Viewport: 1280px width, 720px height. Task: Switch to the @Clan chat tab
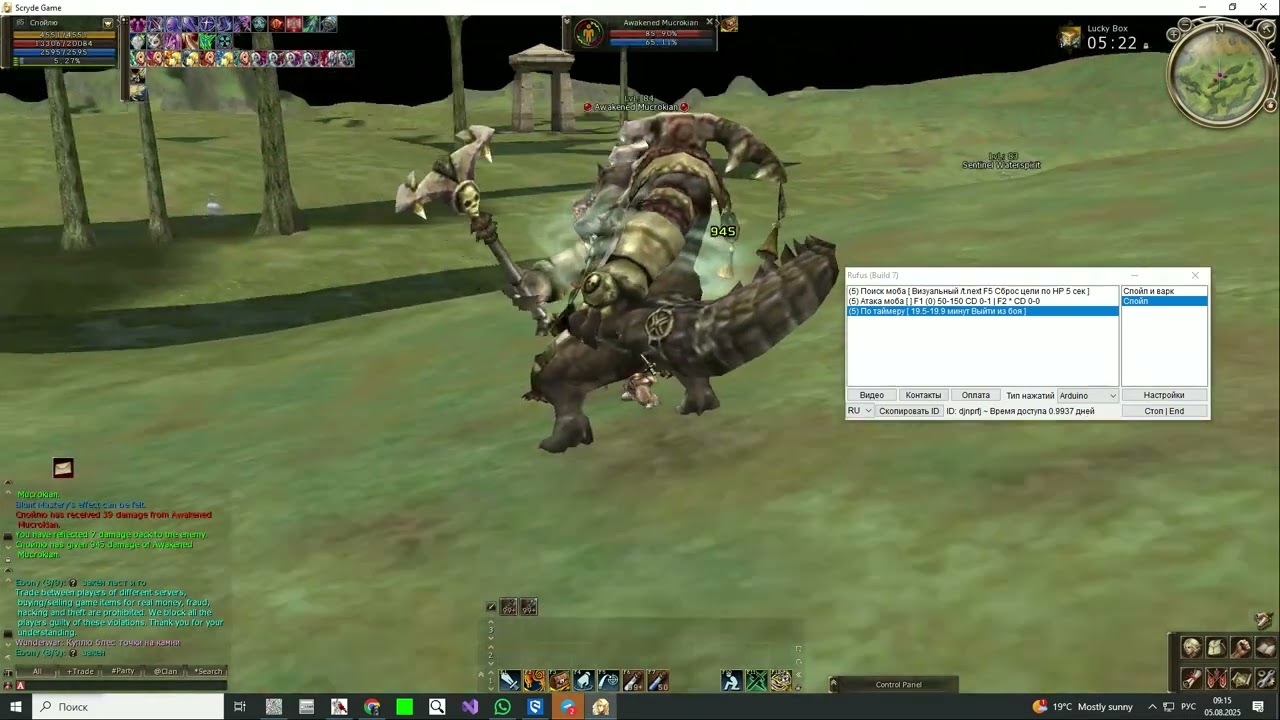point(165,671)
